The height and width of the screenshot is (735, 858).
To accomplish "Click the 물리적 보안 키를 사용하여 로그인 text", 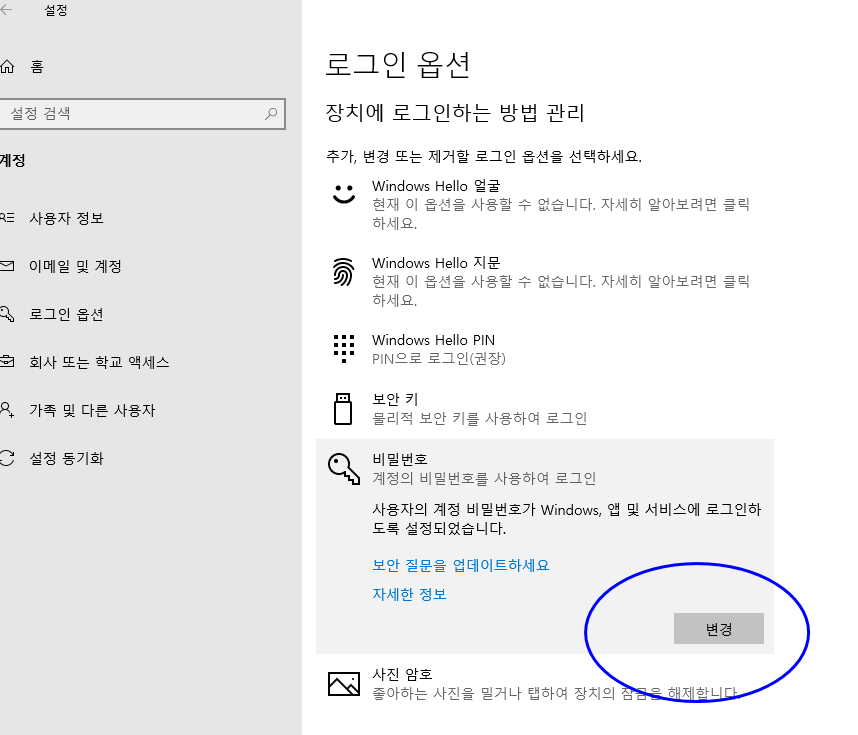I will [479, 419].
